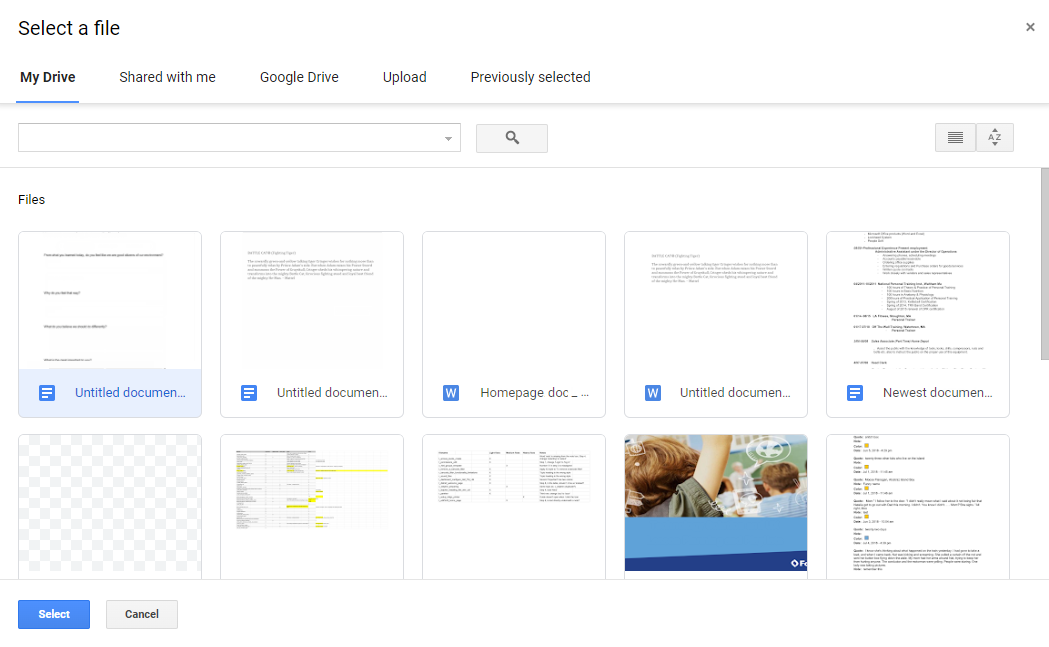Open the search filter dropdown arrow
The width and height of the screenshot is (1049, 647).
447,137
